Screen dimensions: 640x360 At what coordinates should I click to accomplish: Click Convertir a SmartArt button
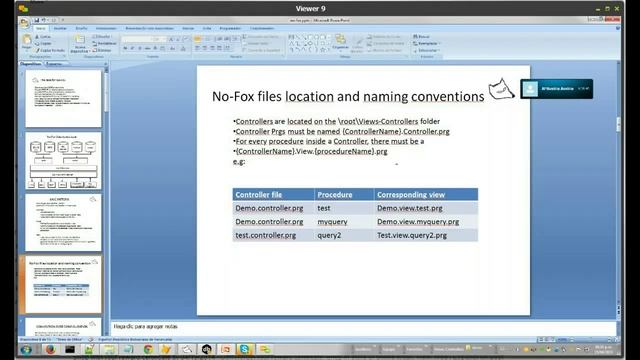[262, 50]
